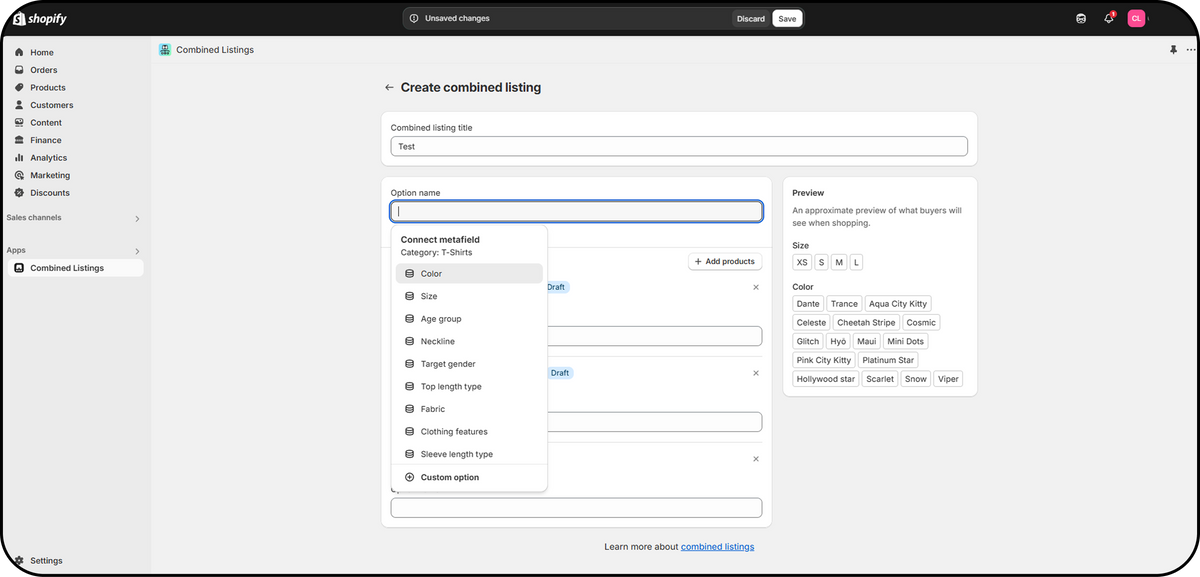Image resolution: width=1200 pixels, height=577 pixels.
Task: Click the Add products button
Action: [725, 262]
